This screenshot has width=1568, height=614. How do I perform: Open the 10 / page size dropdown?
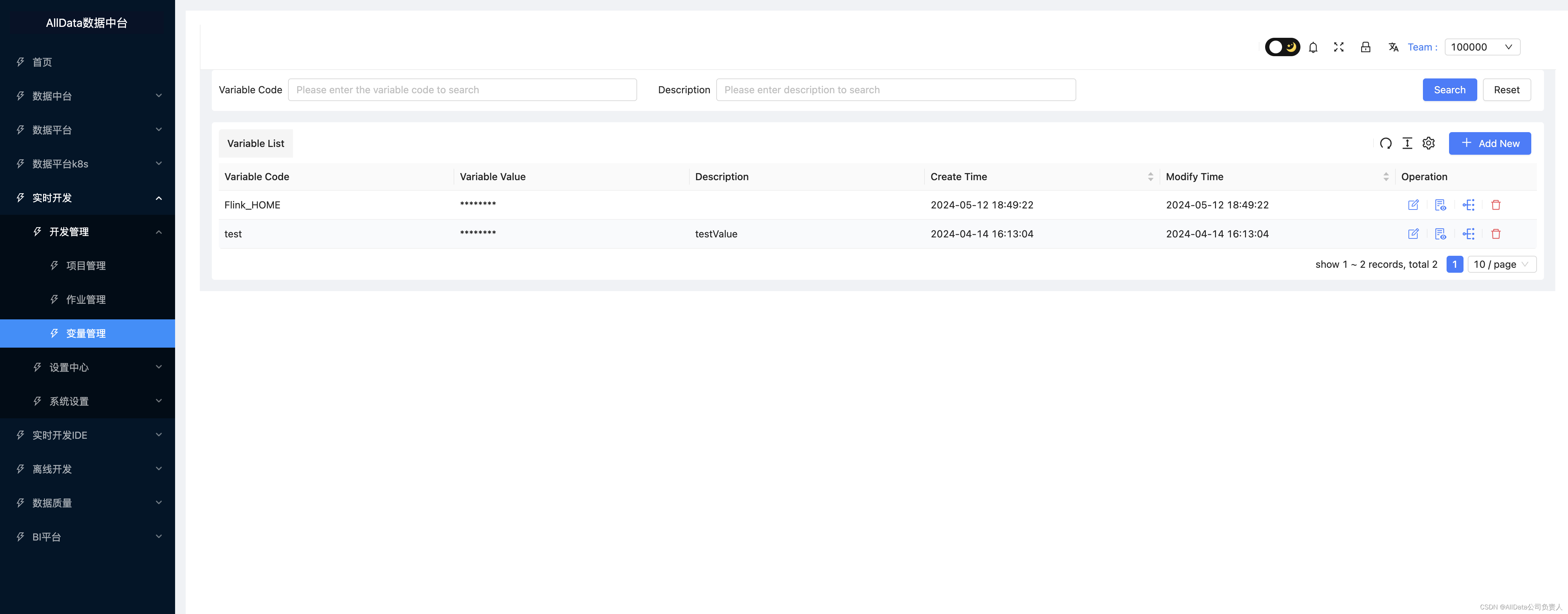pyautogui.click(x=1502, y=264)
